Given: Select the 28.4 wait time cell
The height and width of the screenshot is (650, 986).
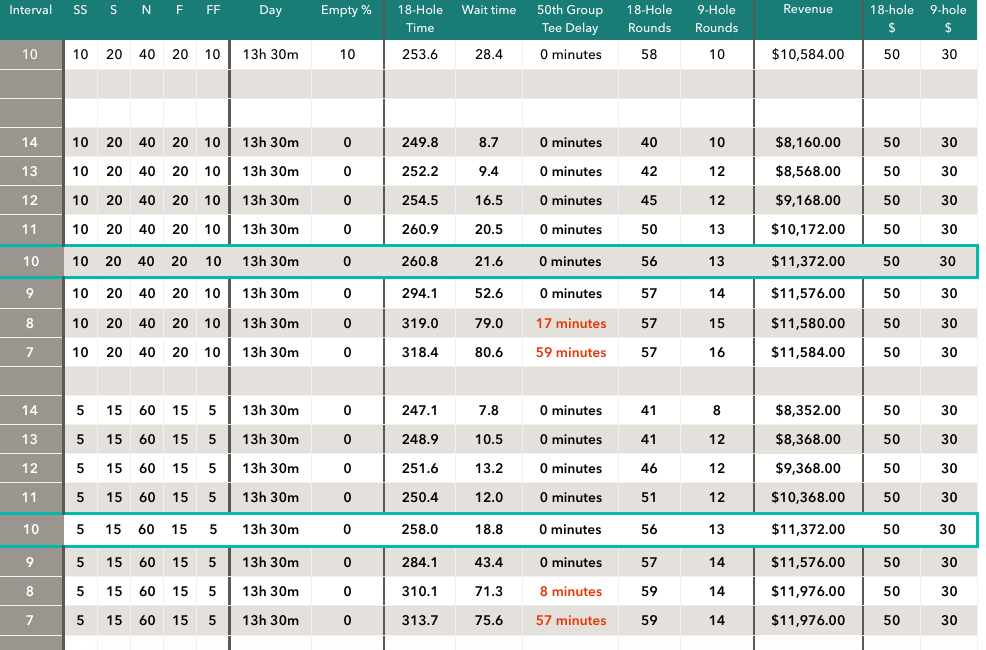Looking at the screenshot, I should pyautogui.click(x=489, y=54).
